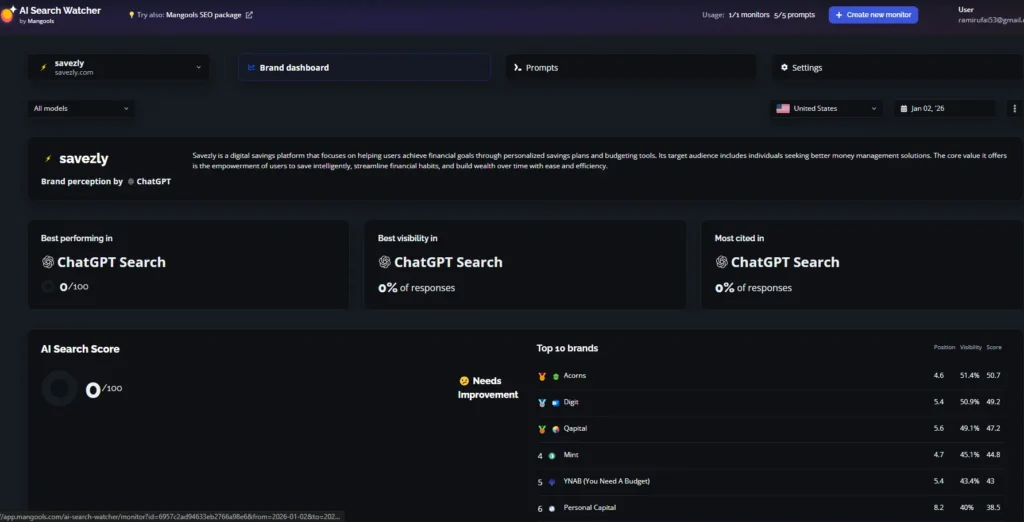
Task: Click the 1/1 monitors usage text
Action: pos(749,15)
